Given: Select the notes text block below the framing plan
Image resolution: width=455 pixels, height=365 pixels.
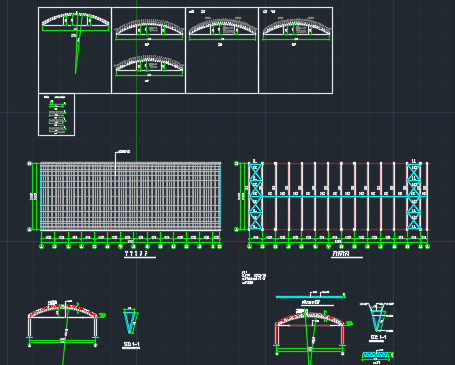Looking at the screenshot, I should 253,278.
